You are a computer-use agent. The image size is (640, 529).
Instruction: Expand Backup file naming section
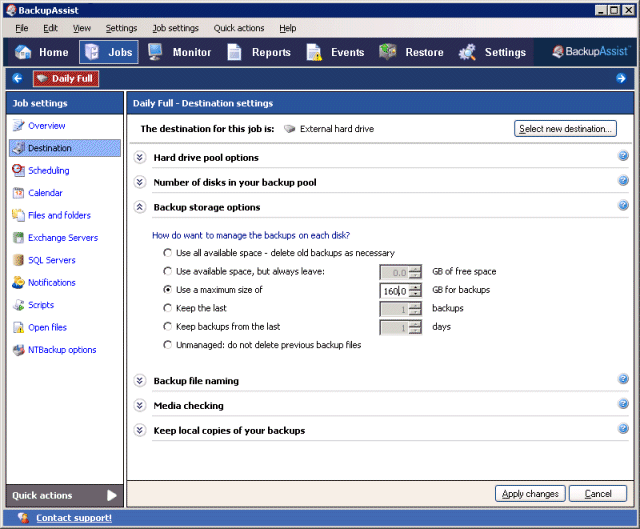tap(140, 380)
